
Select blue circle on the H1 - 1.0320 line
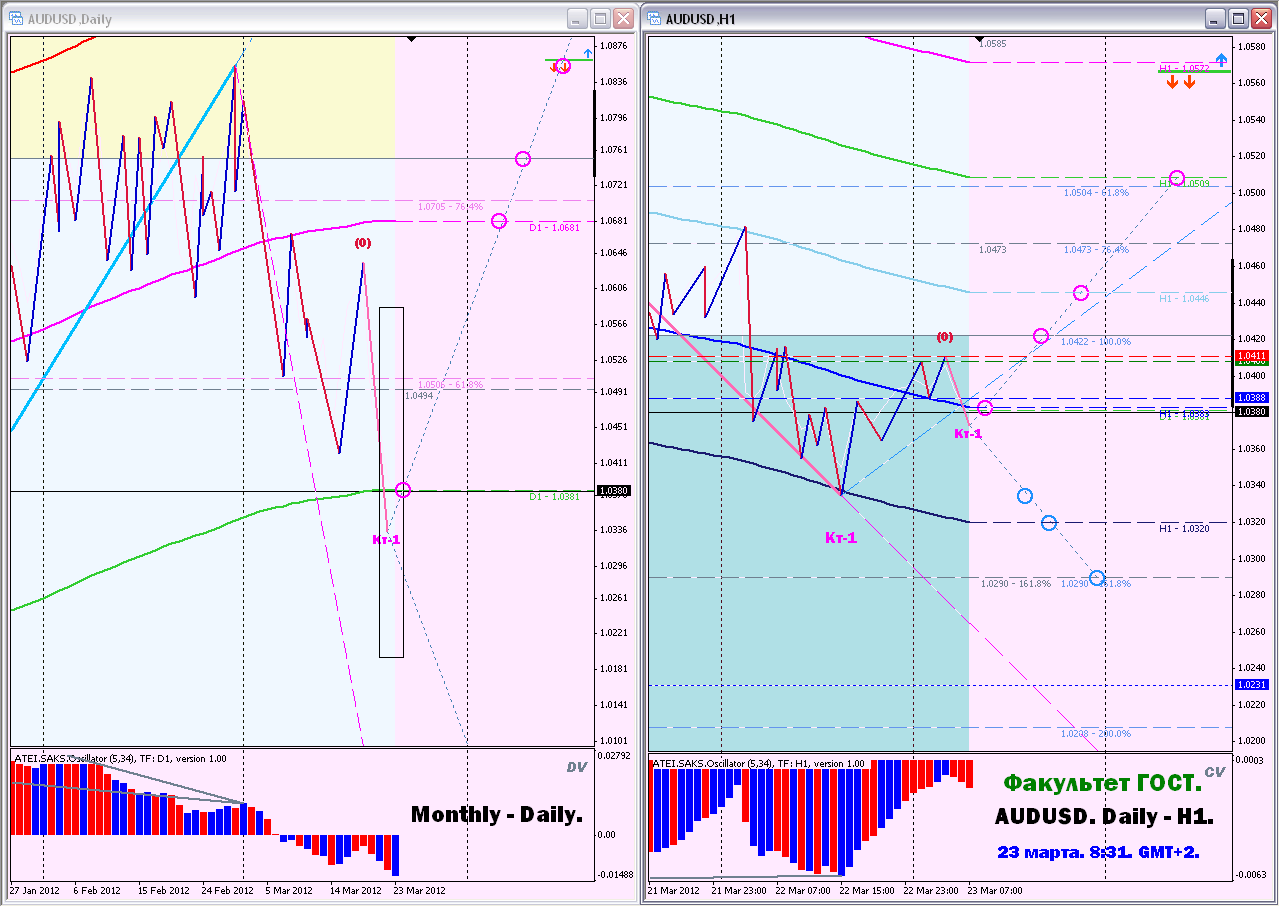click(x=1049, y=523)
